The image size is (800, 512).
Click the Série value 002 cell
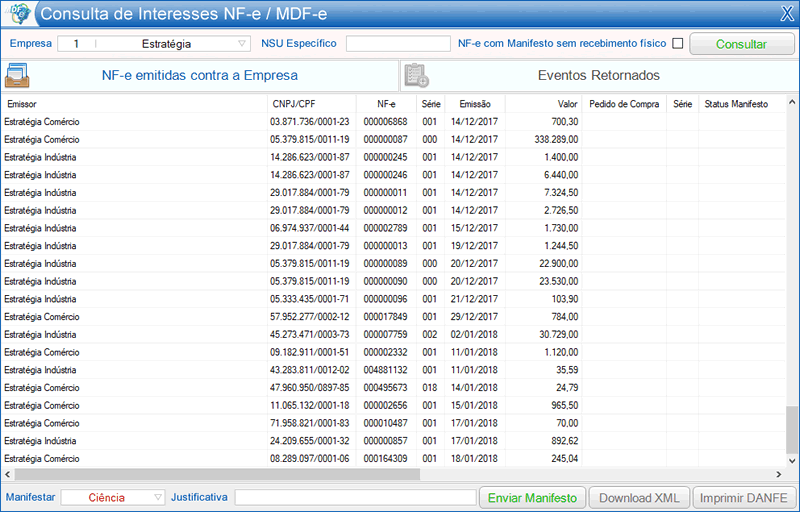tap(430, 335)
